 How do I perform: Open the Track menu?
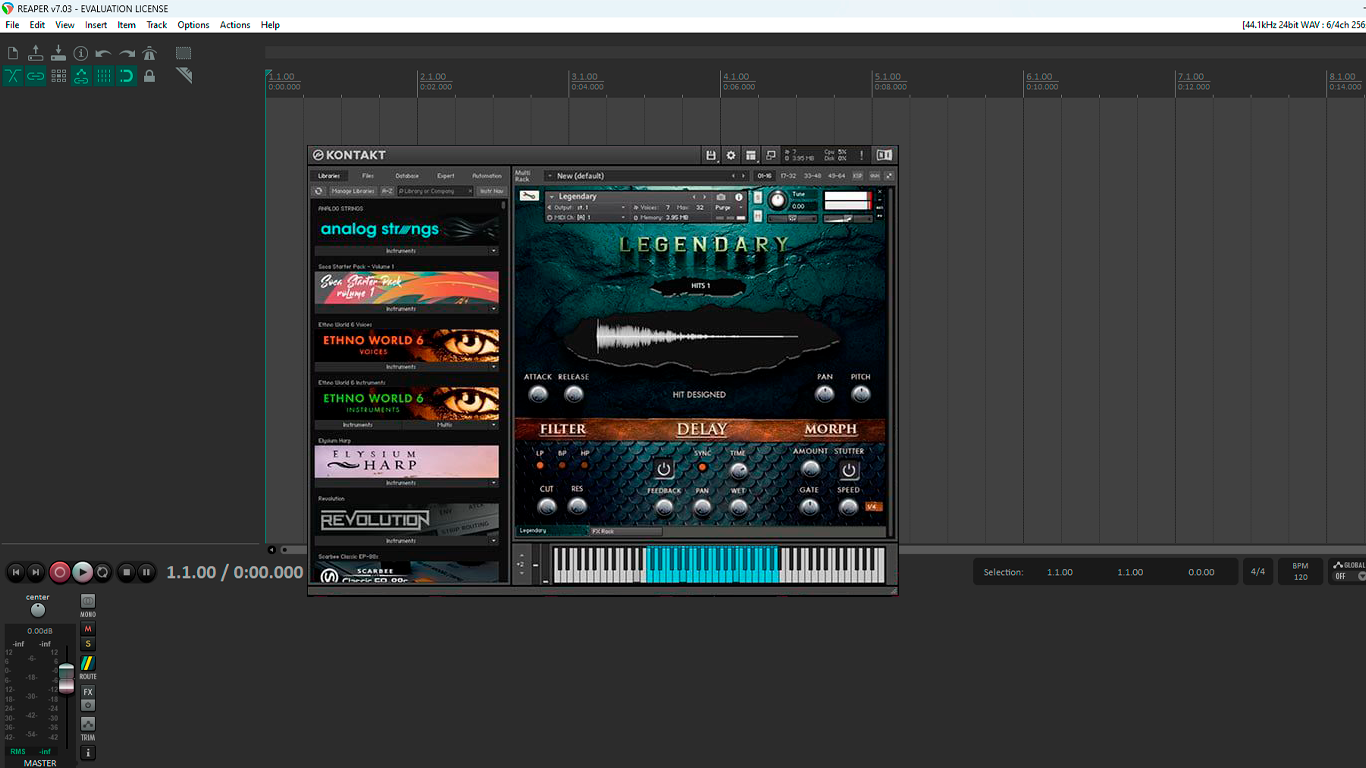point(157,25)
